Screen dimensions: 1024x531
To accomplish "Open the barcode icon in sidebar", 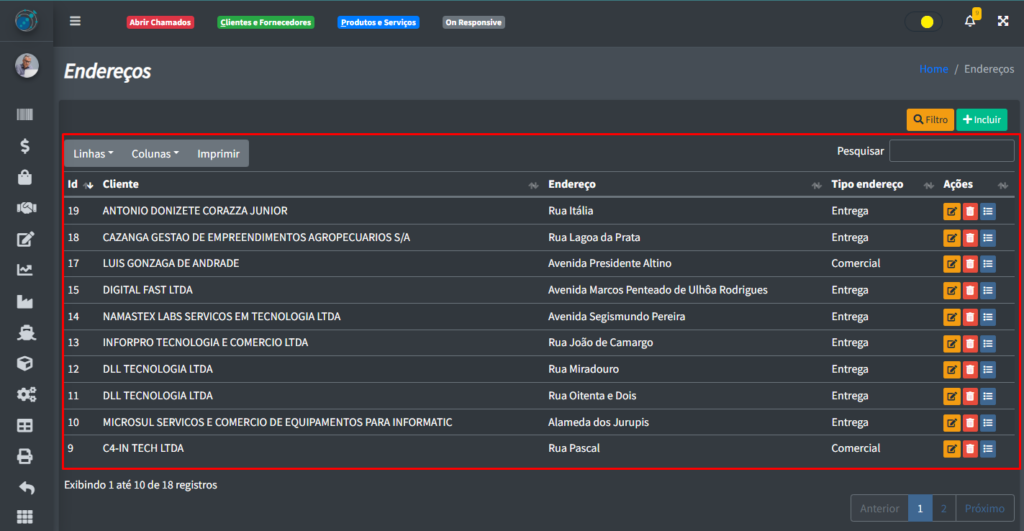I will pyautogui.click(x=25, y=116).
